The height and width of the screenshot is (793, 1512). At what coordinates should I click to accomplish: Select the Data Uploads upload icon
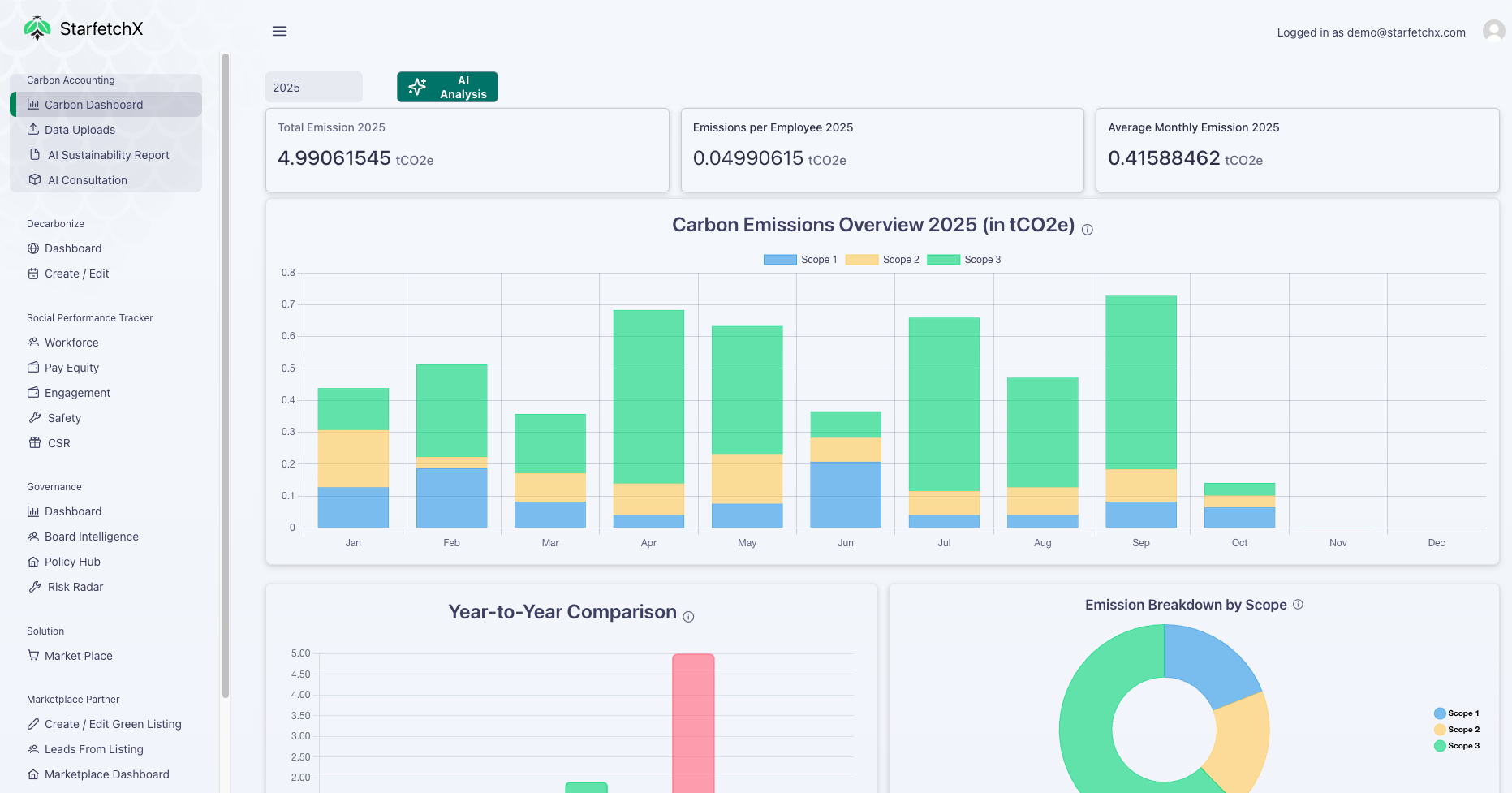pos(34,129)
